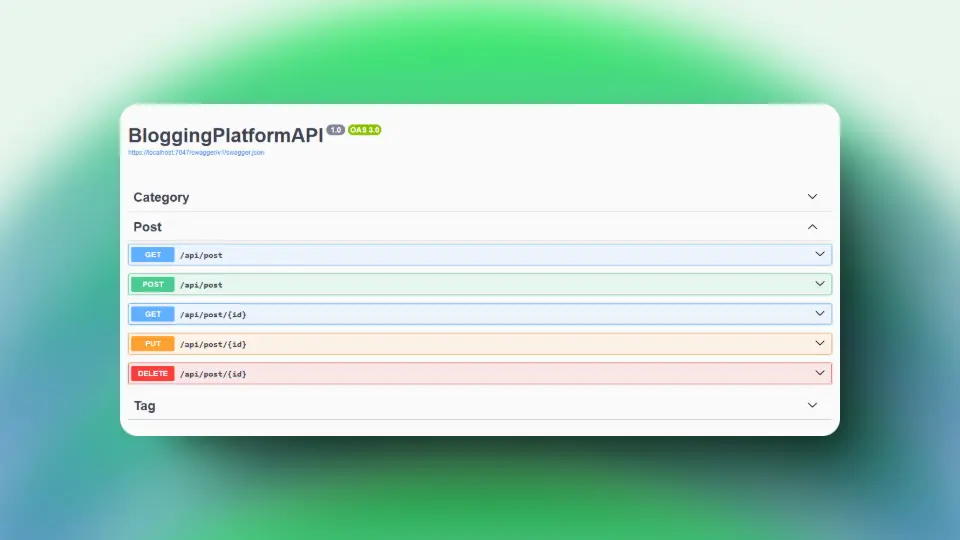Open the swagger.json URL link
This screenshot has width=960, height=540.
[196, 152]
